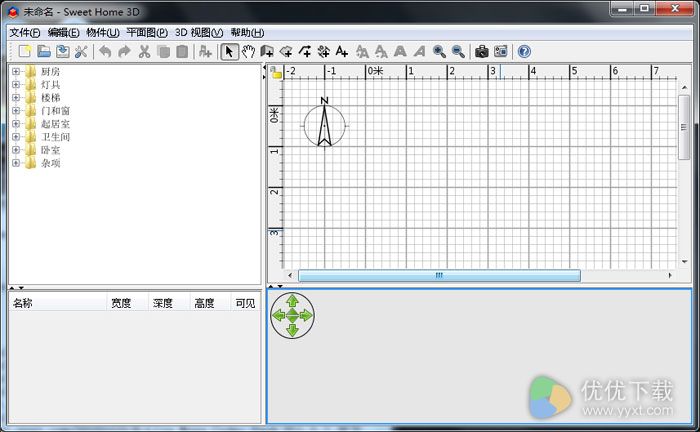Move 3D view backward with down arrow
Screen dimensions: 700x432
[292, 330]
